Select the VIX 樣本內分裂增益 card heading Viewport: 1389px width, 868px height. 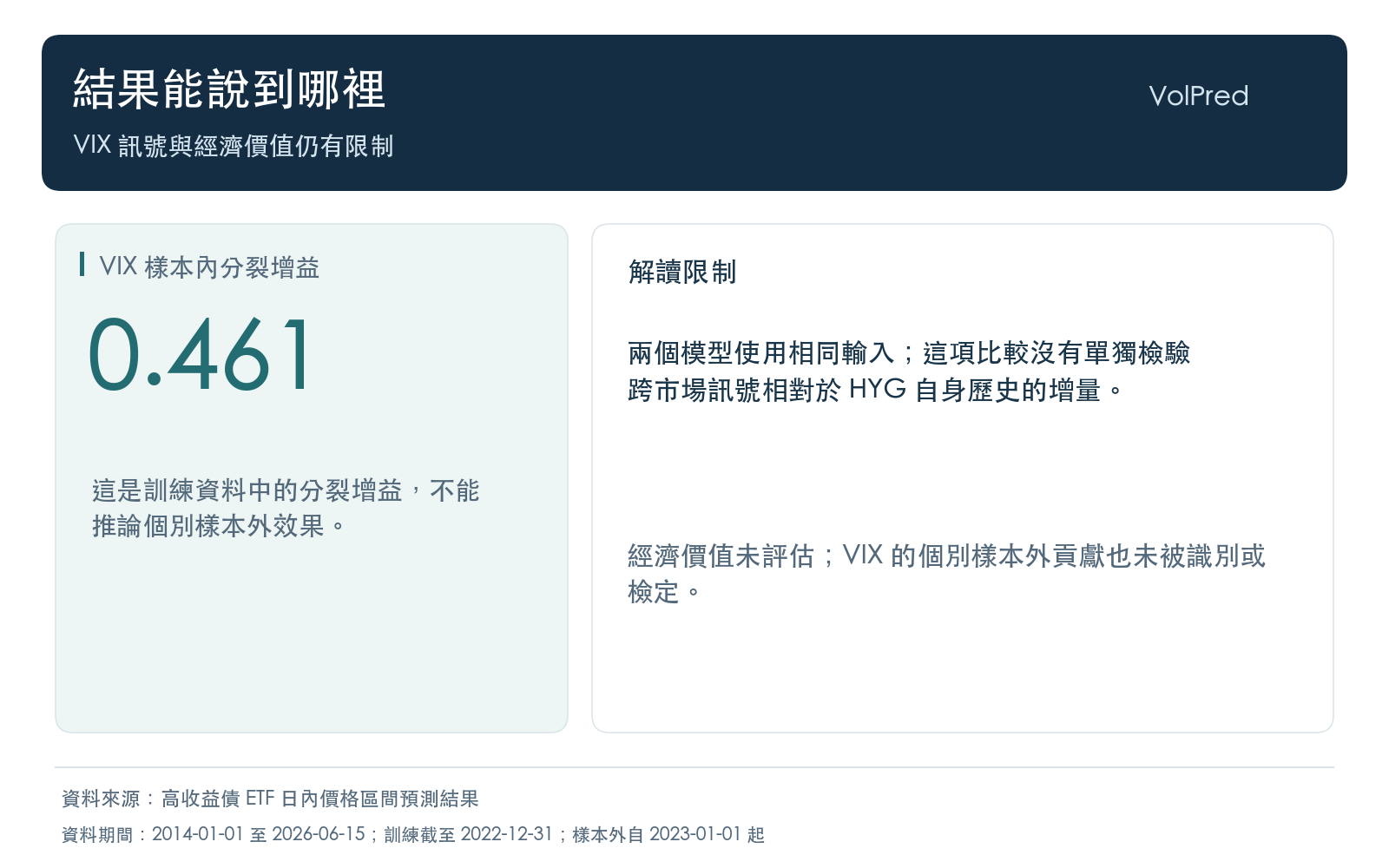tap(209, 266)
